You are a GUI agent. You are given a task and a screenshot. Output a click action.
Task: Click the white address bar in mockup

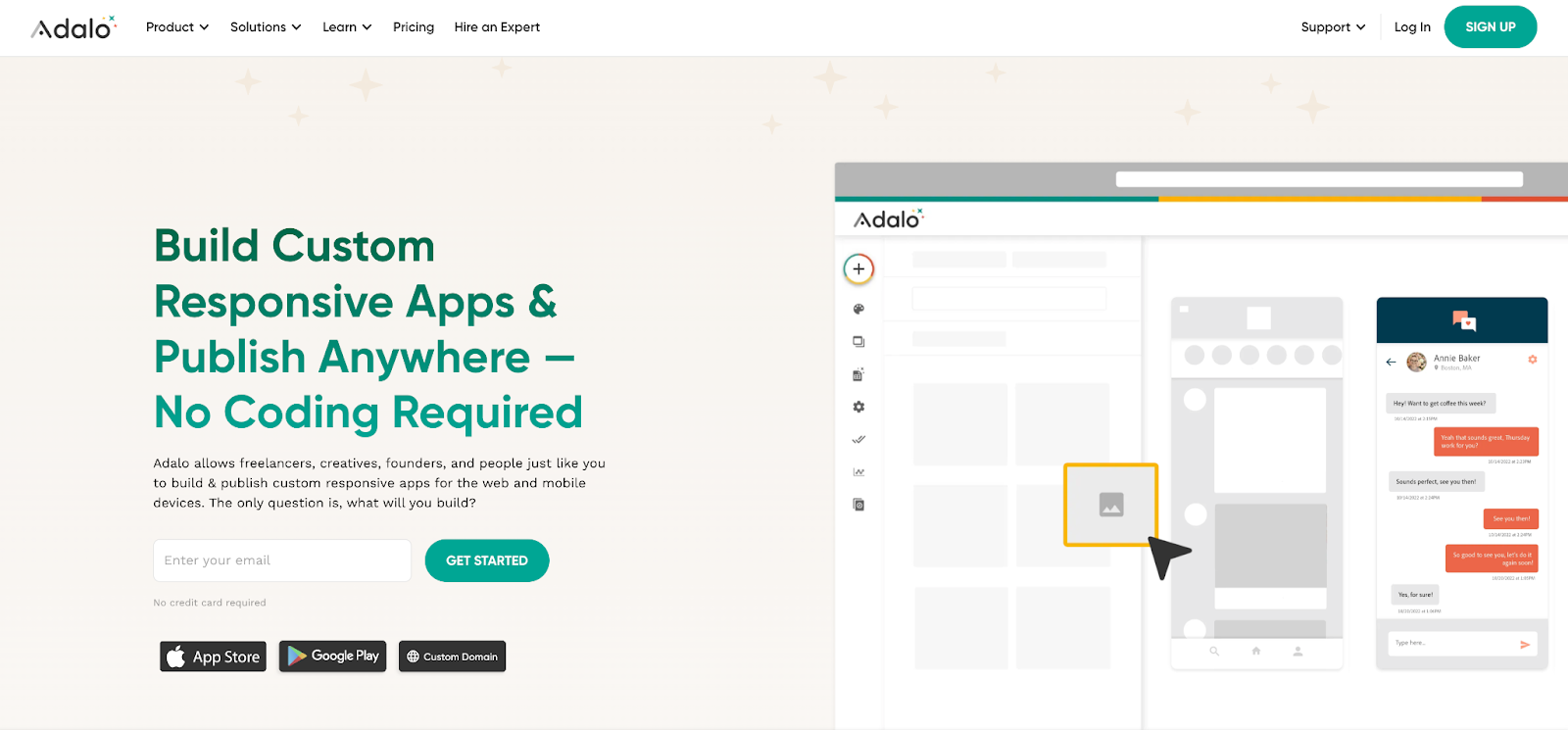[1319, 179]
